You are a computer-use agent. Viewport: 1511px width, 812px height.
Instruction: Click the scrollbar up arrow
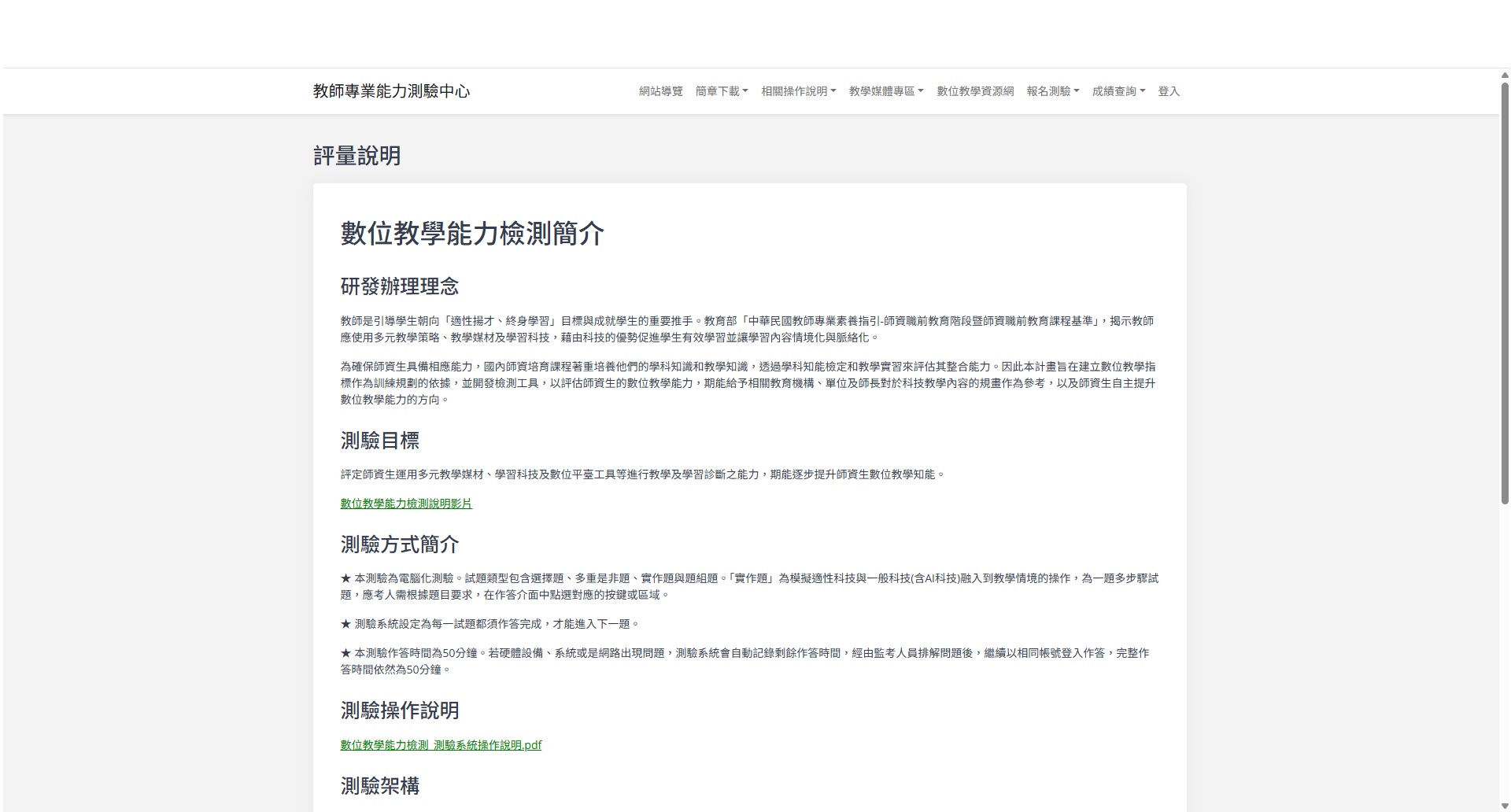[1505, 76]
